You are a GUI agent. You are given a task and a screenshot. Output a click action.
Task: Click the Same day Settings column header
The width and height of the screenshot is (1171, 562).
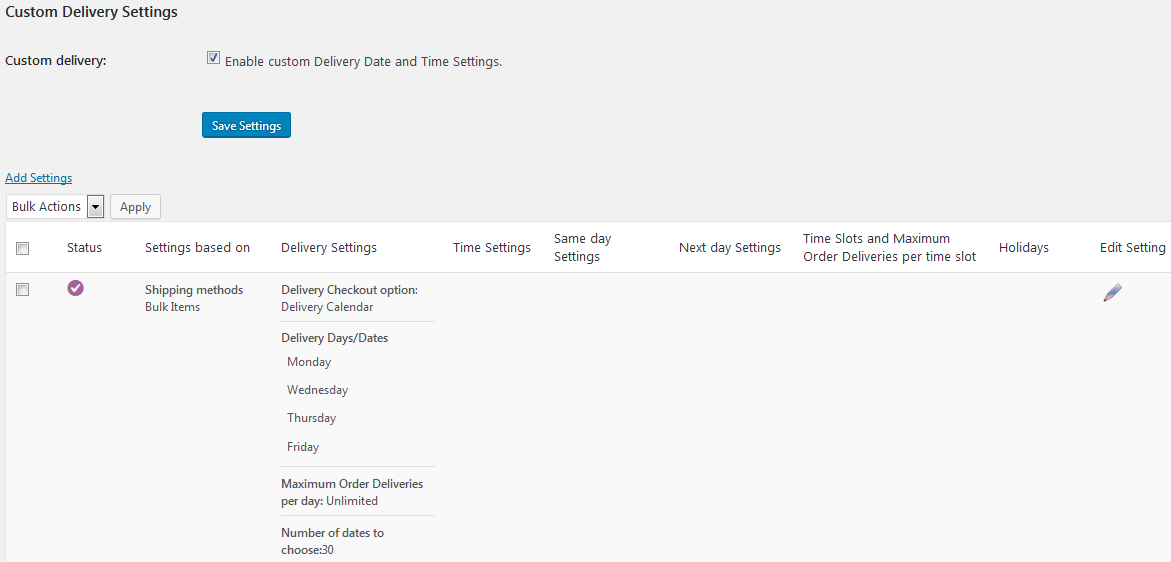(x=582, y=247)
